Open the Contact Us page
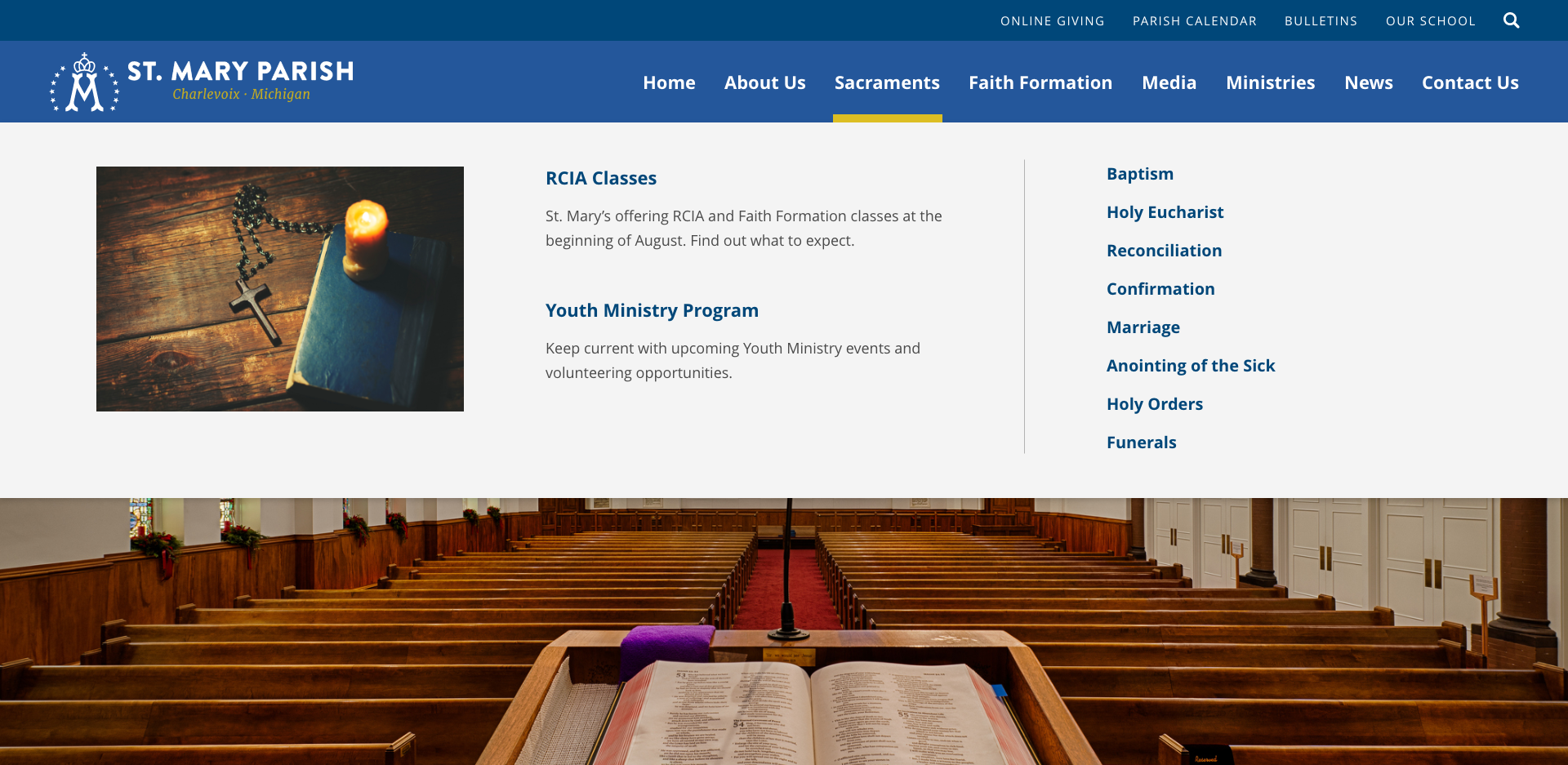 pos(1470,82)
